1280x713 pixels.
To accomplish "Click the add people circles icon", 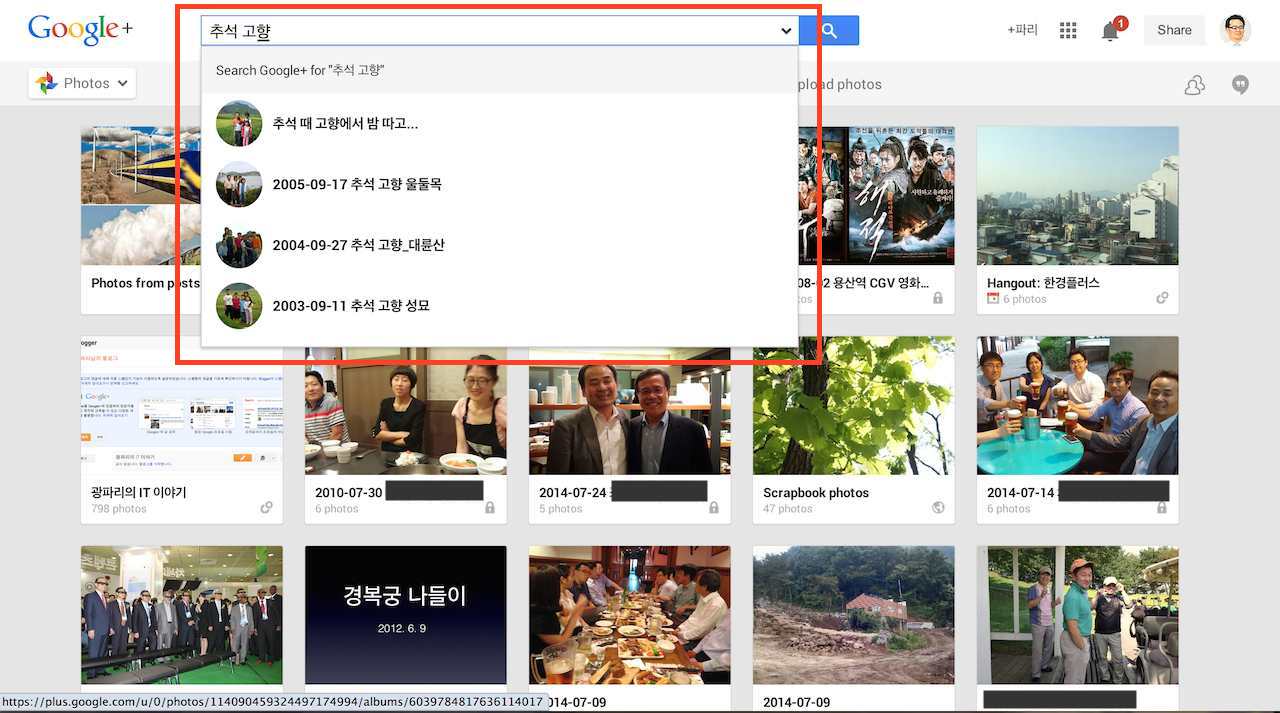I will click(x=1194, y=85).
